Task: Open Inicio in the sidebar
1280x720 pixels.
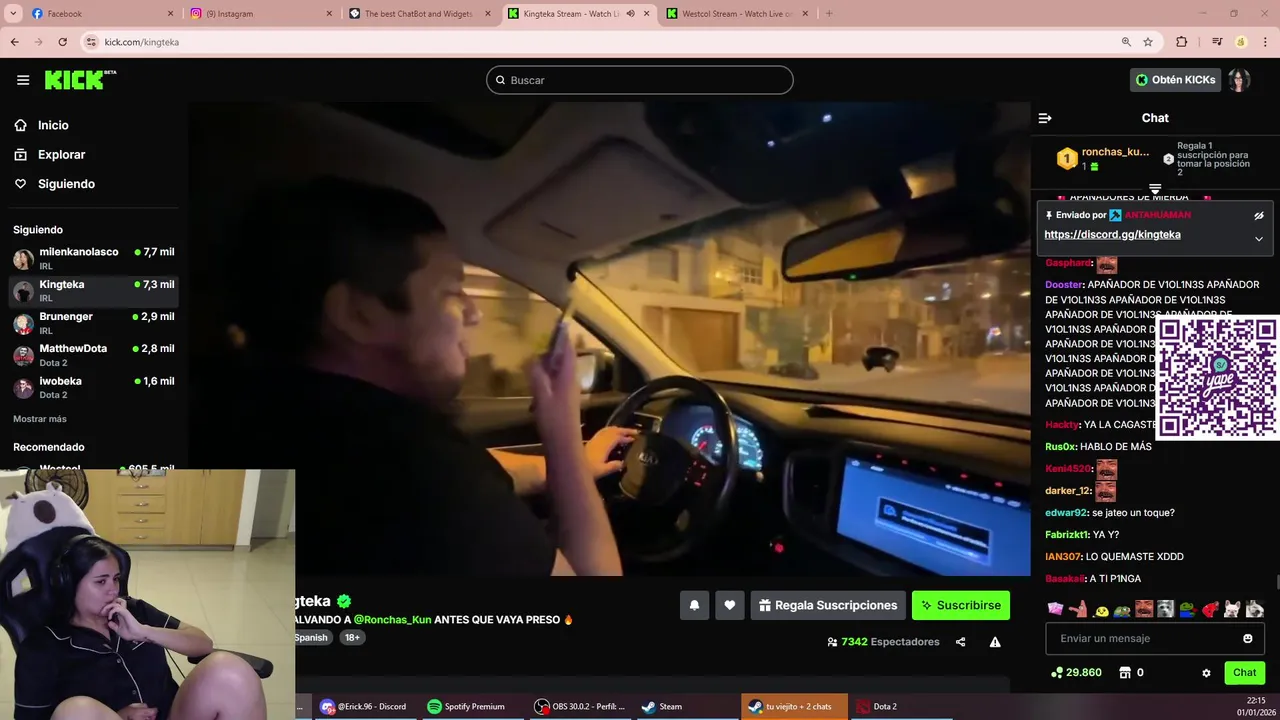Action: (x=53, y=125)
